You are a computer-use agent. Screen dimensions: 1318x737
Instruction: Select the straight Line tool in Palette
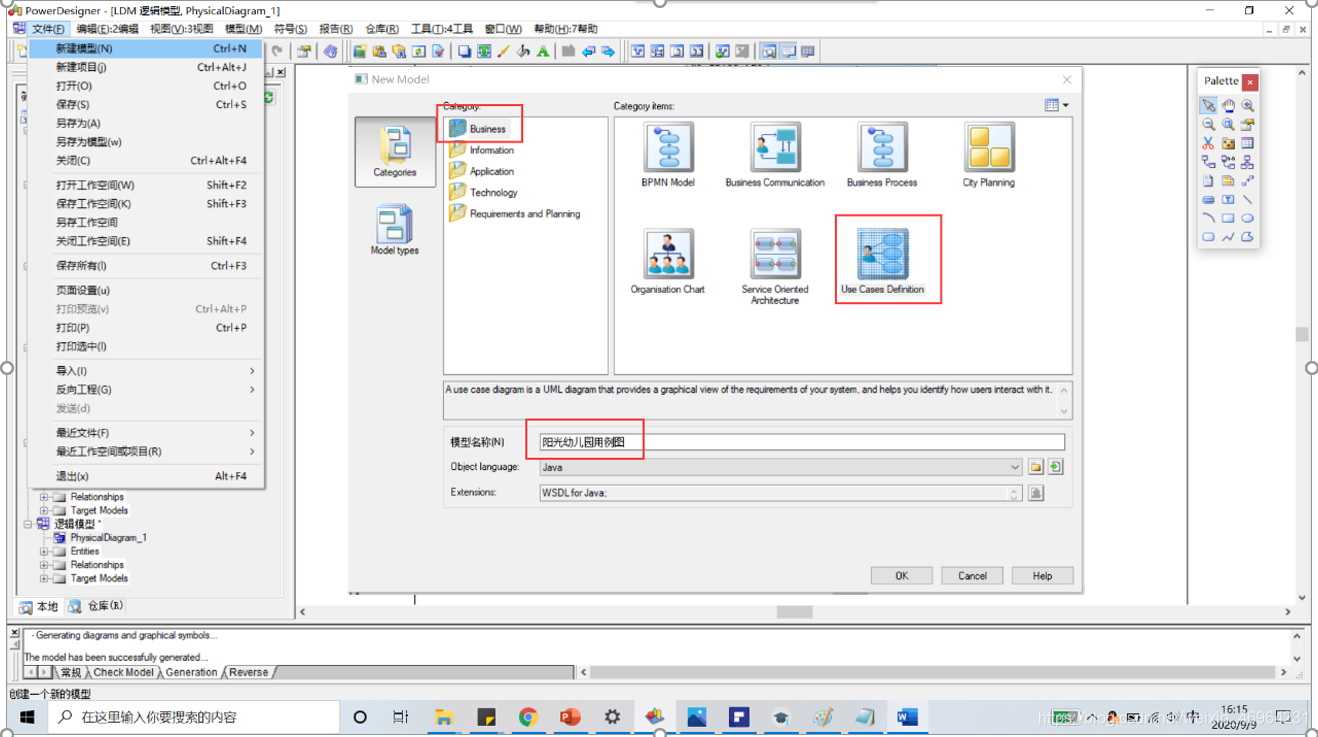coord(1247,200)
